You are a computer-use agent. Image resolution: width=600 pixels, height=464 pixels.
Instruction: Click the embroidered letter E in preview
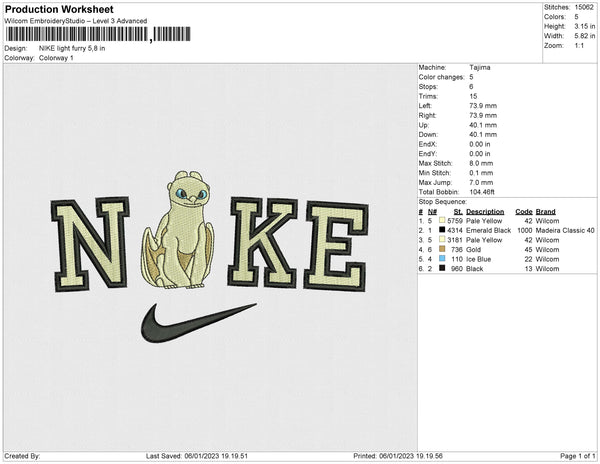pyautogui.click(x=336, y=246)
